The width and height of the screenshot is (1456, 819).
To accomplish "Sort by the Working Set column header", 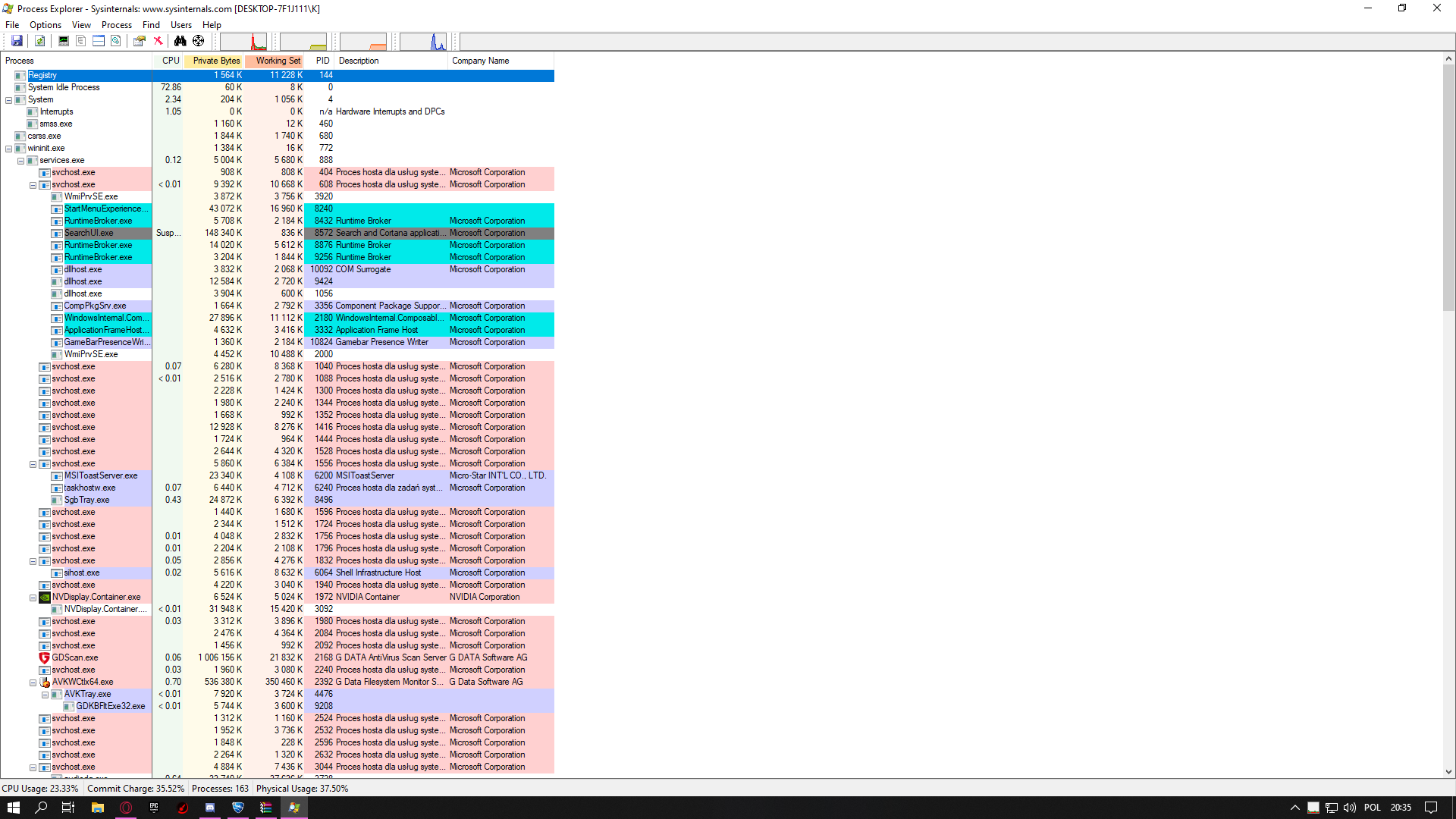I will pos(275,61).
